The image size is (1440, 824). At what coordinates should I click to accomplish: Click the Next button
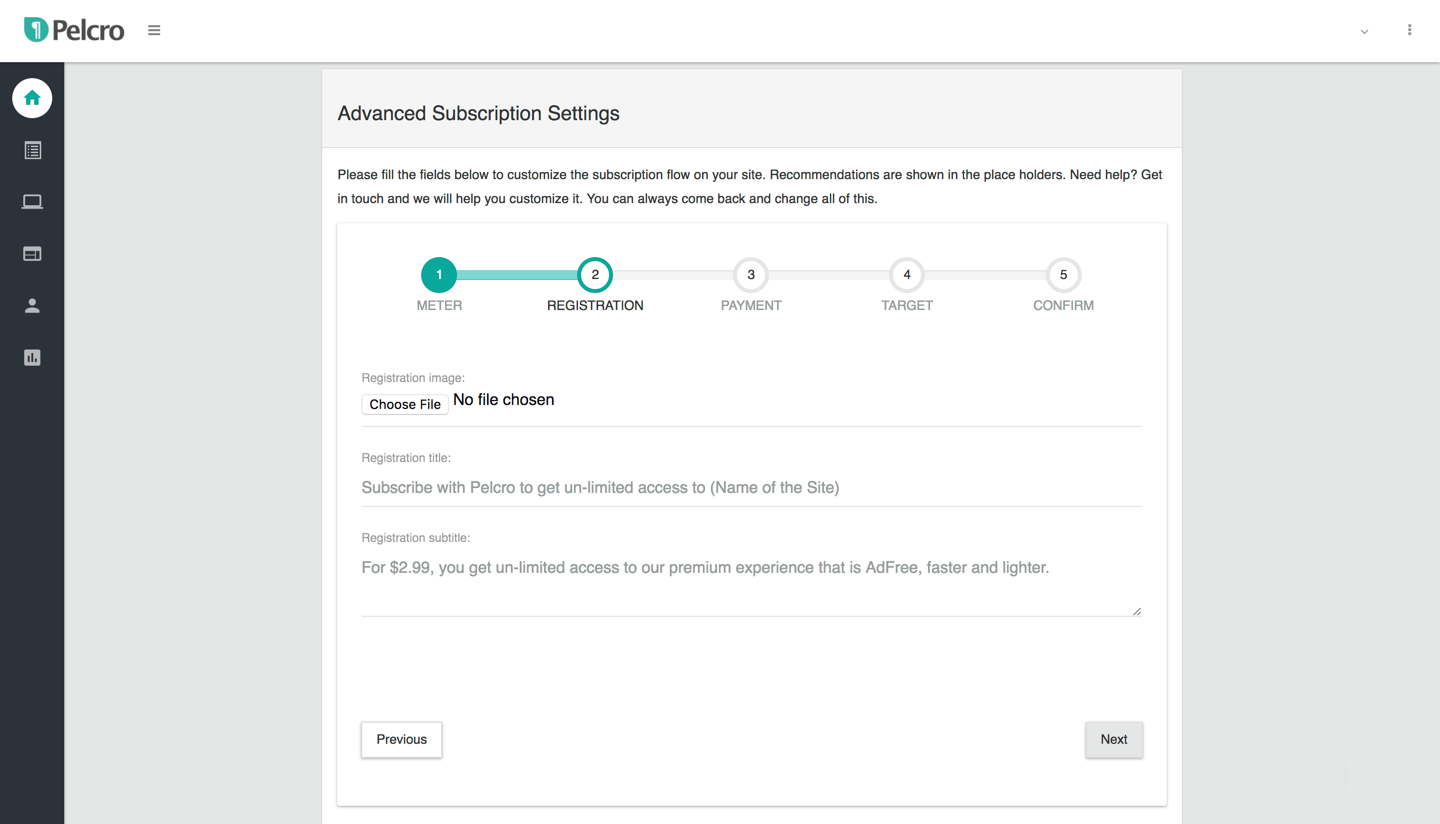[x=1114, y=739]
